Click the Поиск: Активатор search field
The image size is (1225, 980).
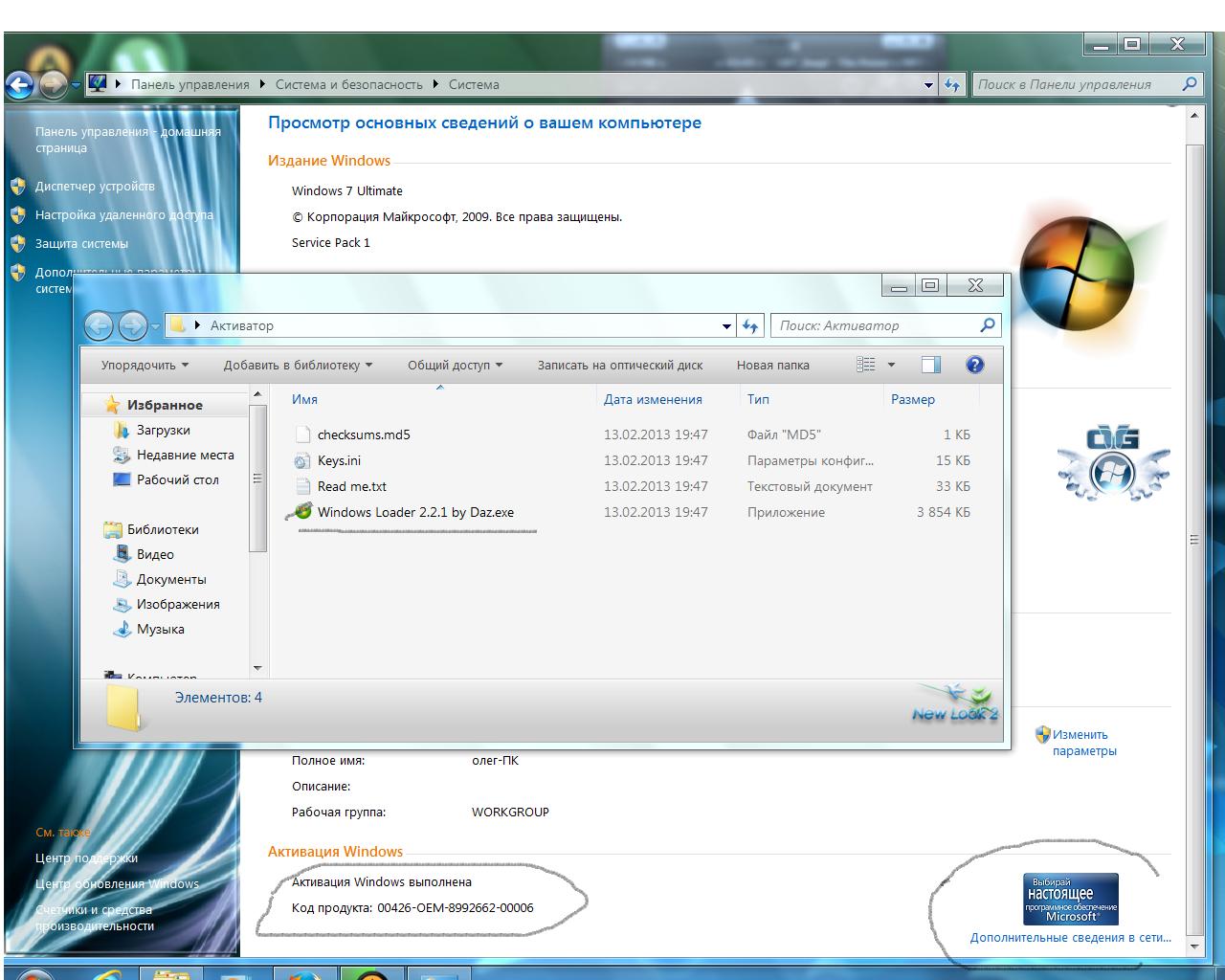876,325
